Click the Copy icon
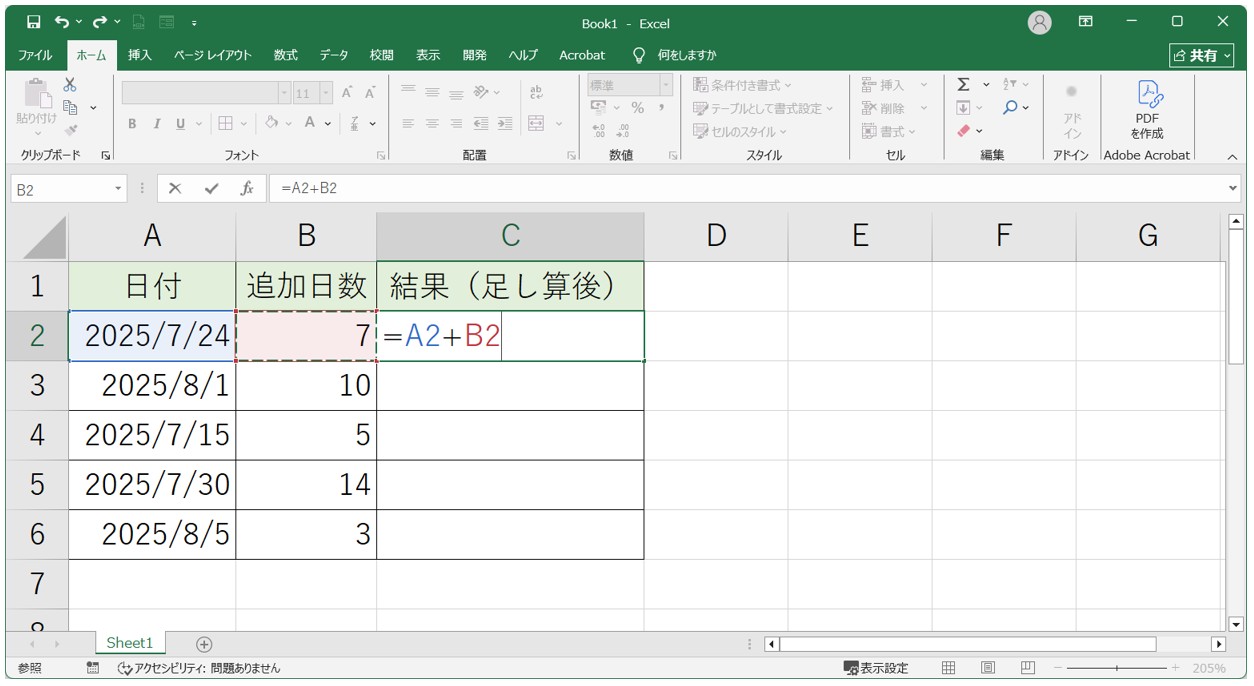 pos(70,107)
